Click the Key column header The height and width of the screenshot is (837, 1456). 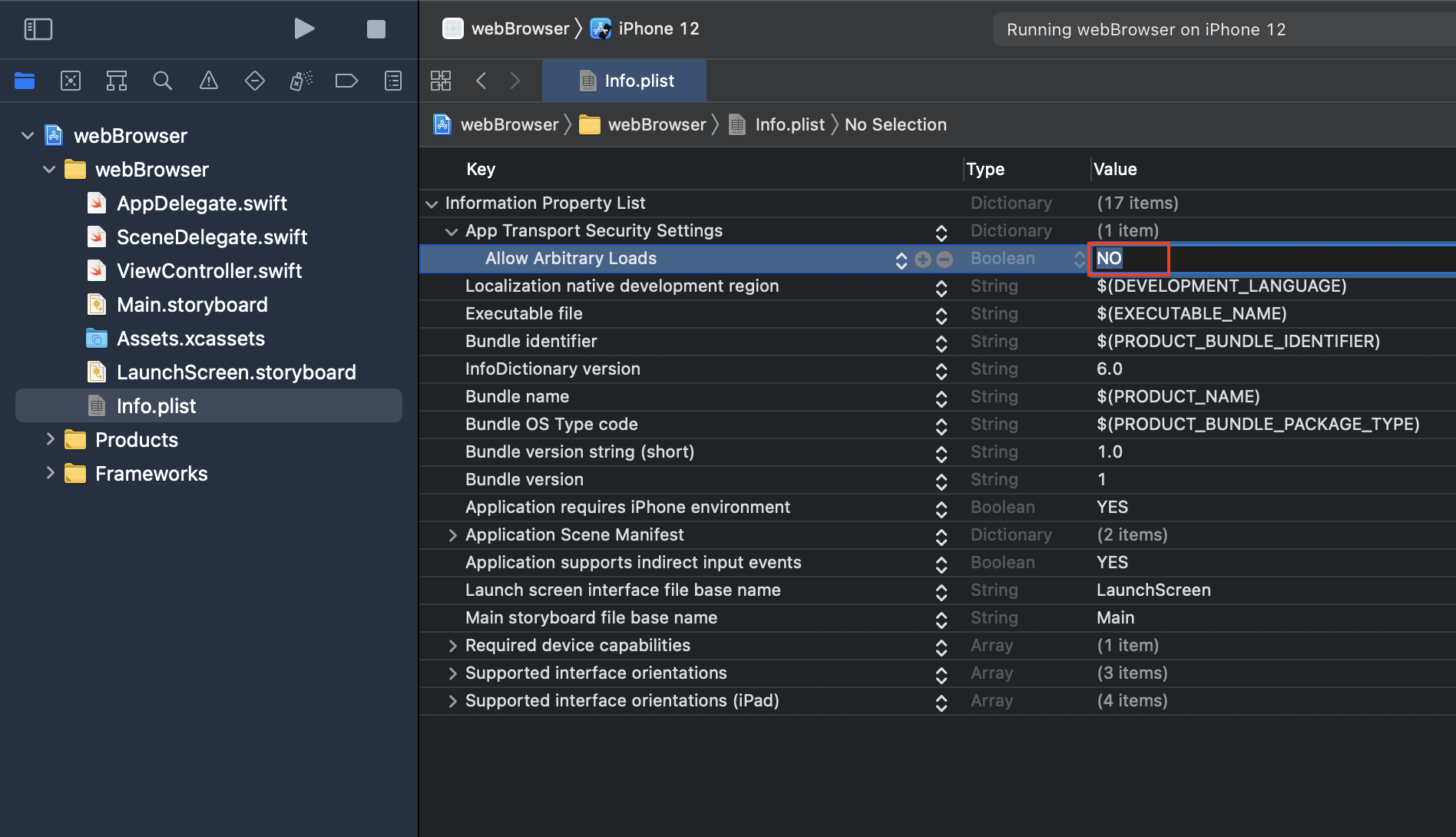click(x=481, y=169)
